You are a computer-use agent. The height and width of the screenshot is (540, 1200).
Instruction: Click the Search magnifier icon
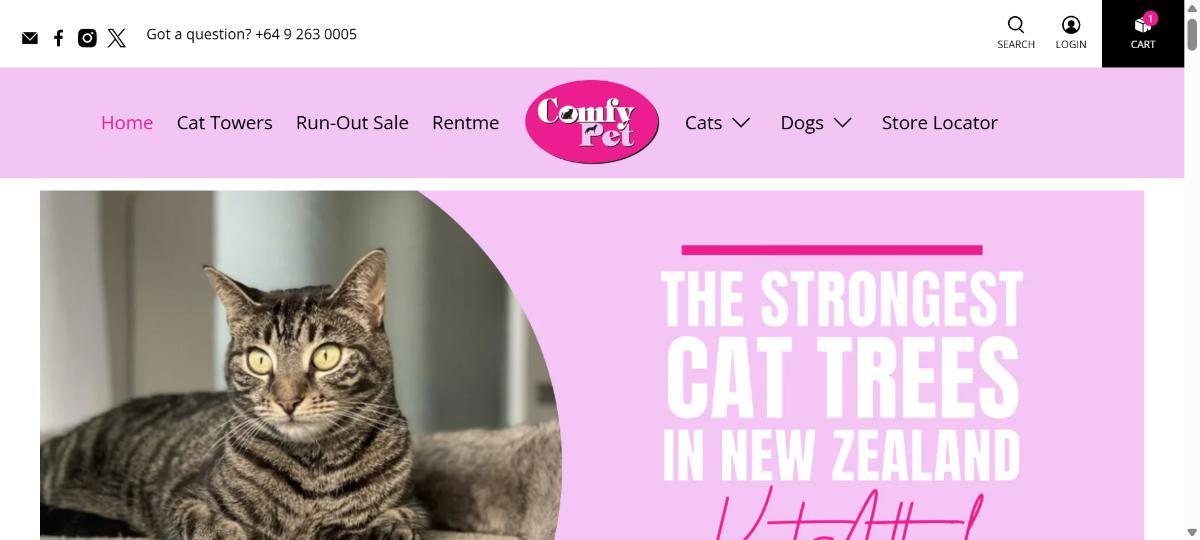[1016, 25]
